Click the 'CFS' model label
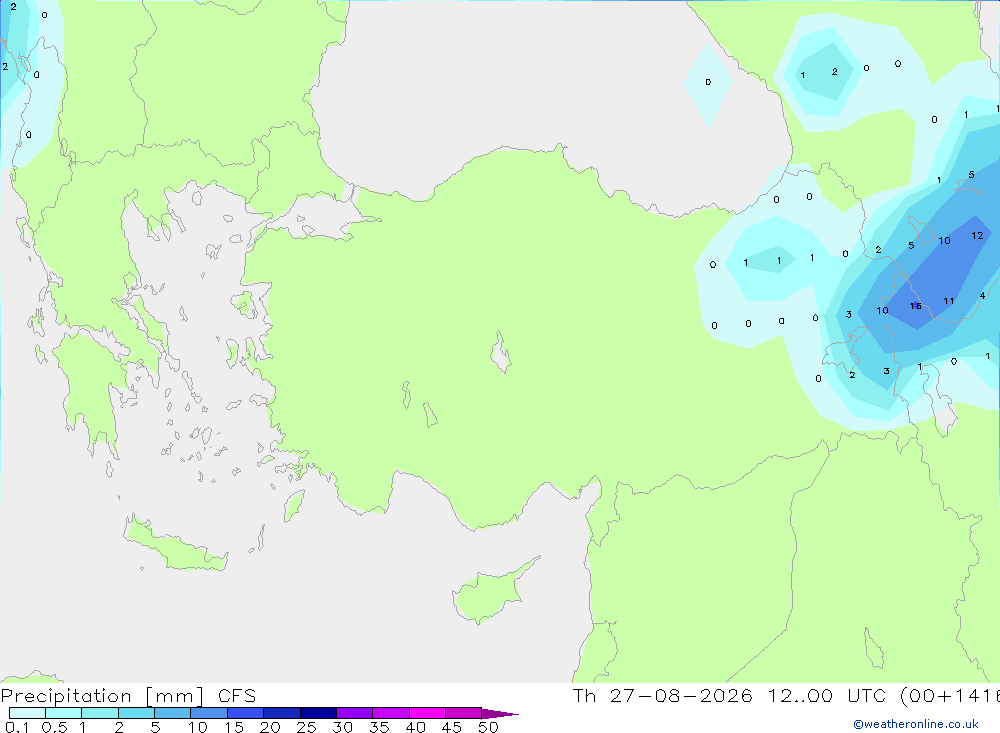1000x733 pixels. (x=237, y=695)
